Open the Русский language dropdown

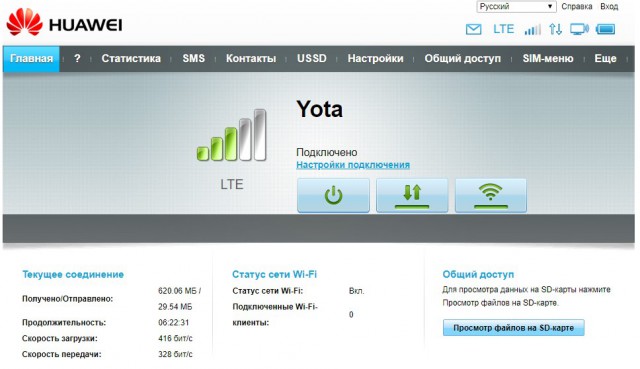[516, 7]
